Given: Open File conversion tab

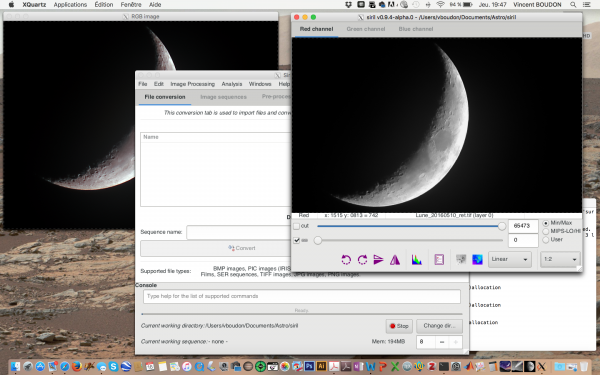Looking at the screenshot, I should 165,97.
